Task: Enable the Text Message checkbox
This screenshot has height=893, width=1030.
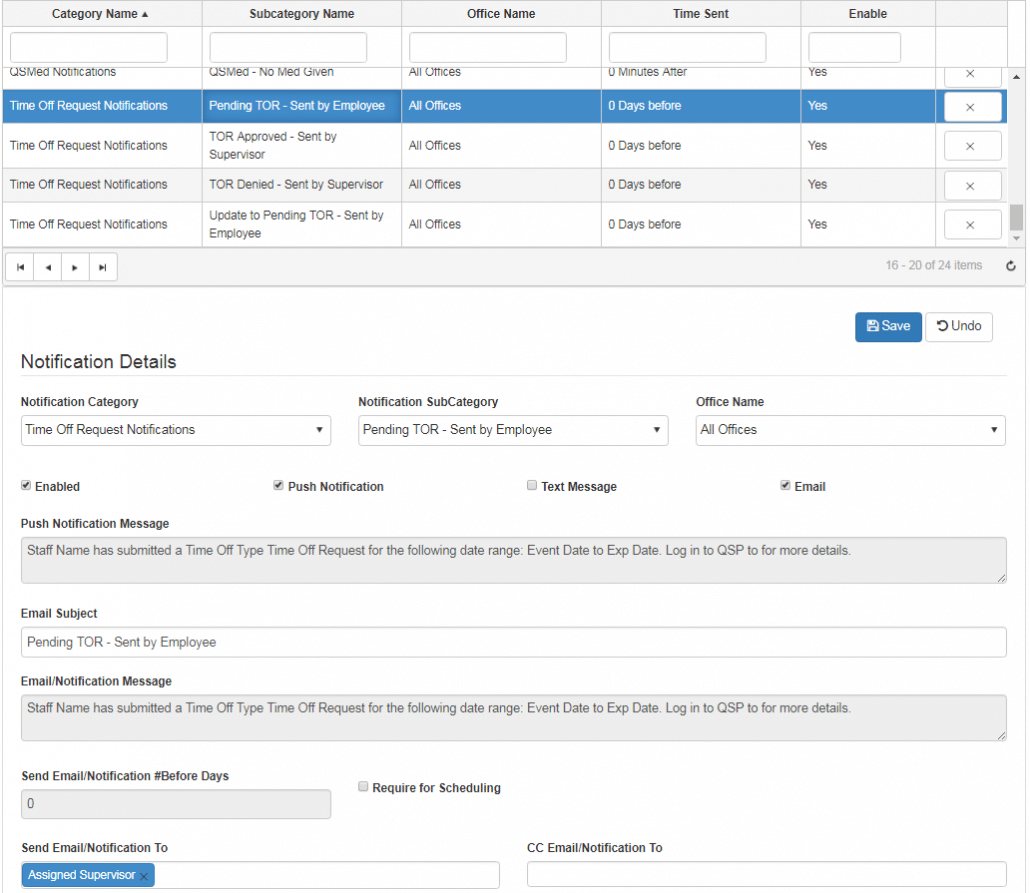Action: tap(533, 486)
